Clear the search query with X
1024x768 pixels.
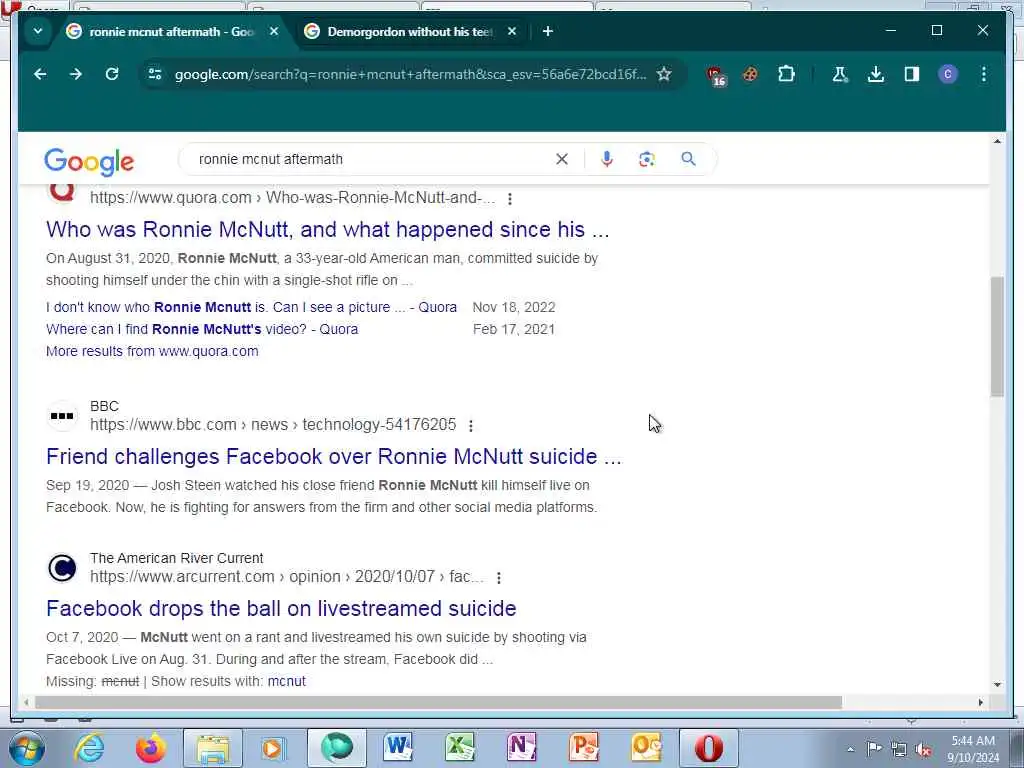(562, 159)
